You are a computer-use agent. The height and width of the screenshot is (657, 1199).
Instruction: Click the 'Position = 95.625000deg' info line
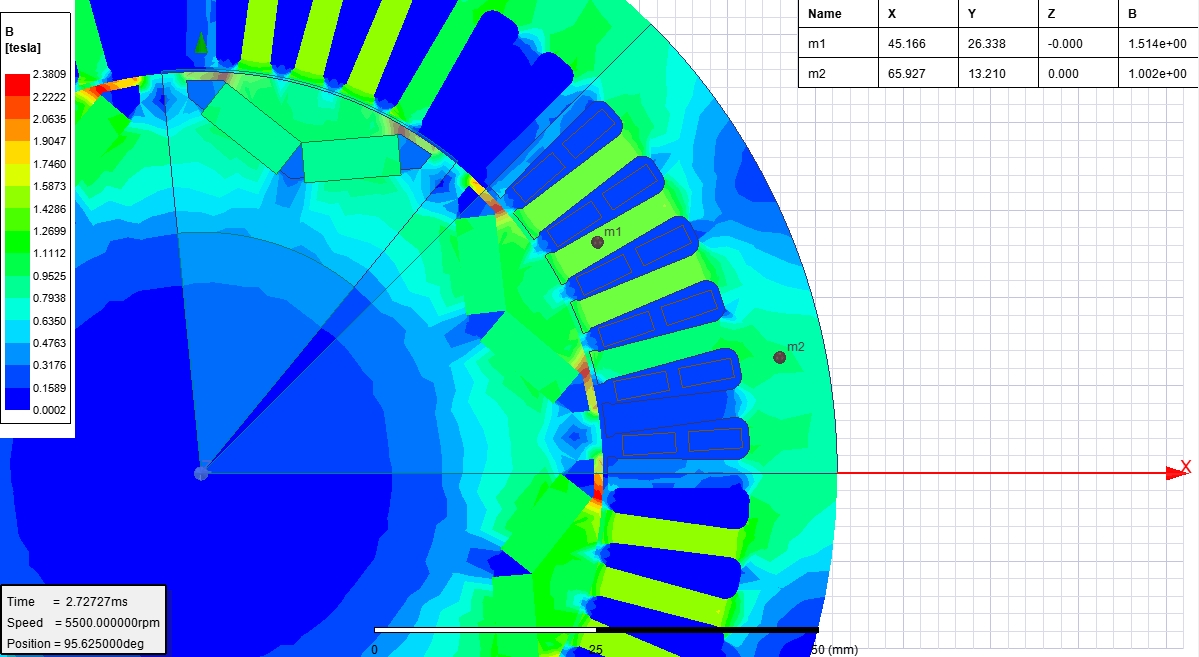[x=75, y=643]
